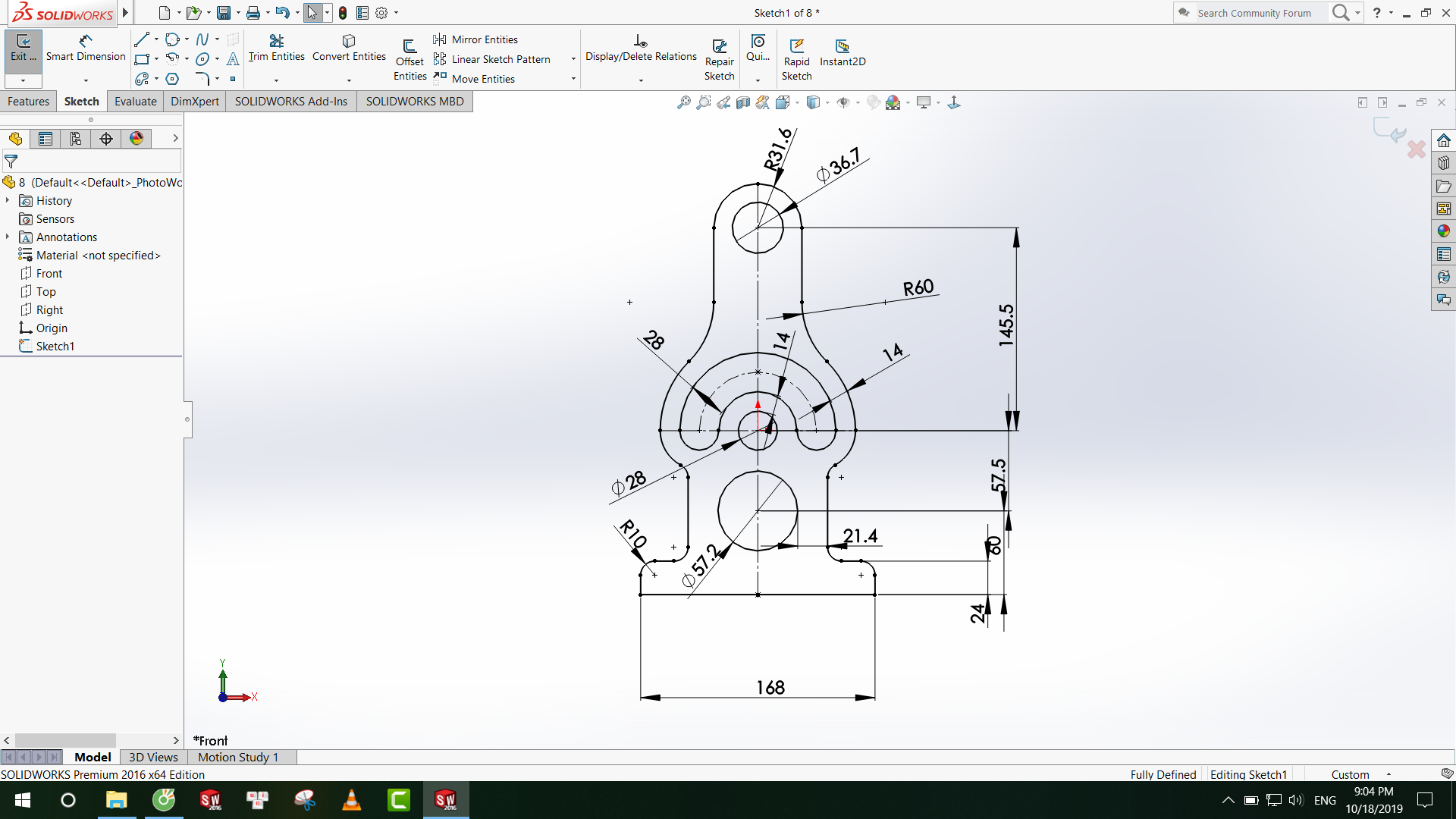Switch to the Evaluate tab
The image size is (1456, 819).
tap(136, 102)
